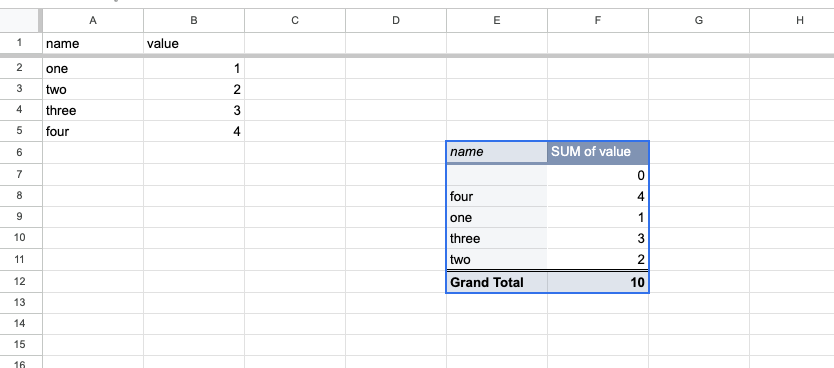Select column B header
This screenshot has height=368, width=834.
click(194, 21)
